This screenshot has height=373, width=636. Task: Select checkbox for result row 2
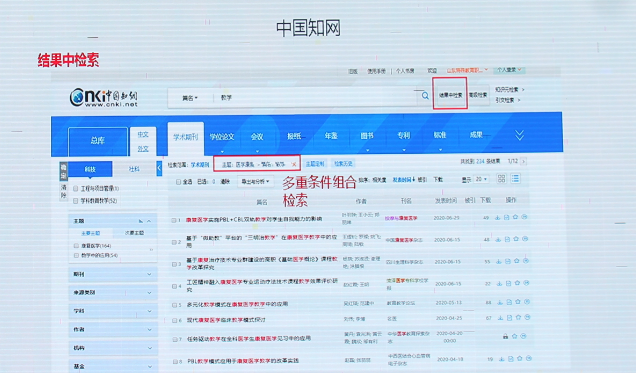click(x=174, y=242)
